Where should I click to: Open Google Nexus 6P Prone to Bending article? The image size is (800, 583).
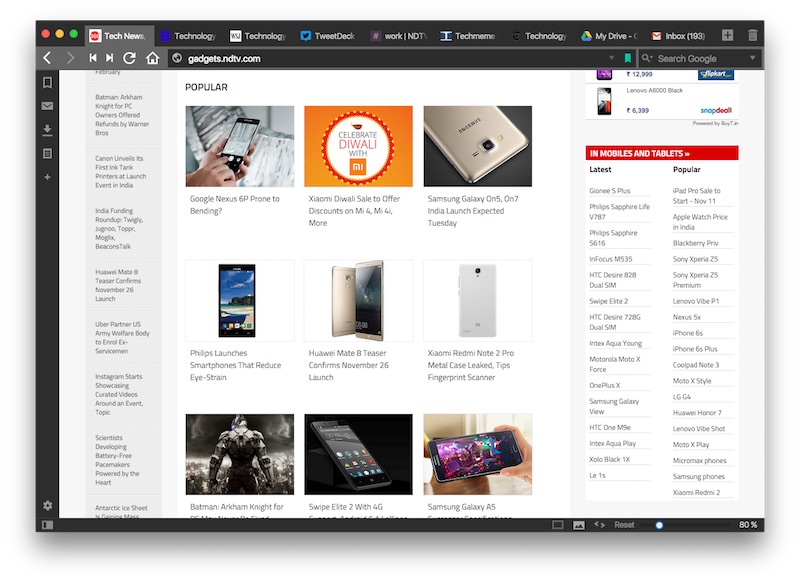tap(235, 205)
